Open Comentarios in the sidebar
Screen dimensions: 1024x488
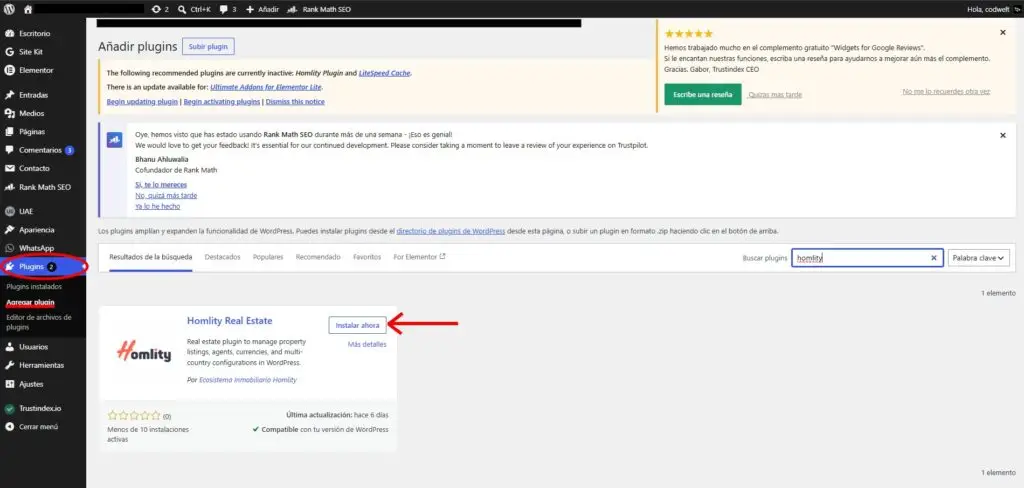[42, 150]
